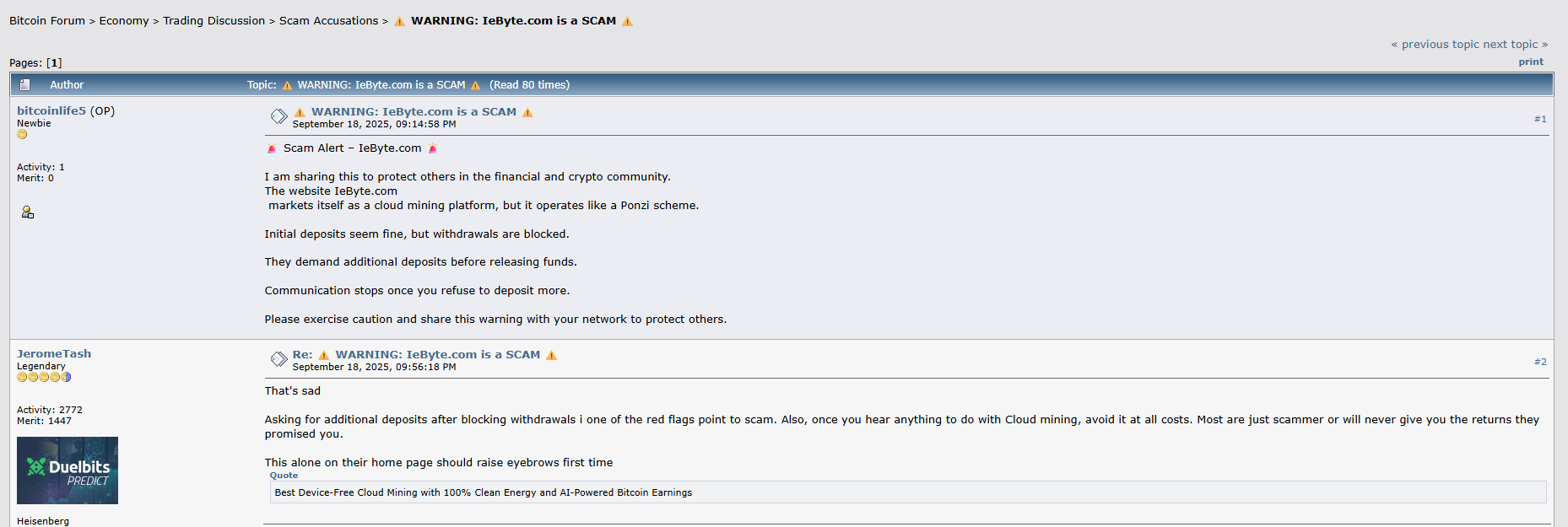View JeromeTash's profile by username

(54, 353)
